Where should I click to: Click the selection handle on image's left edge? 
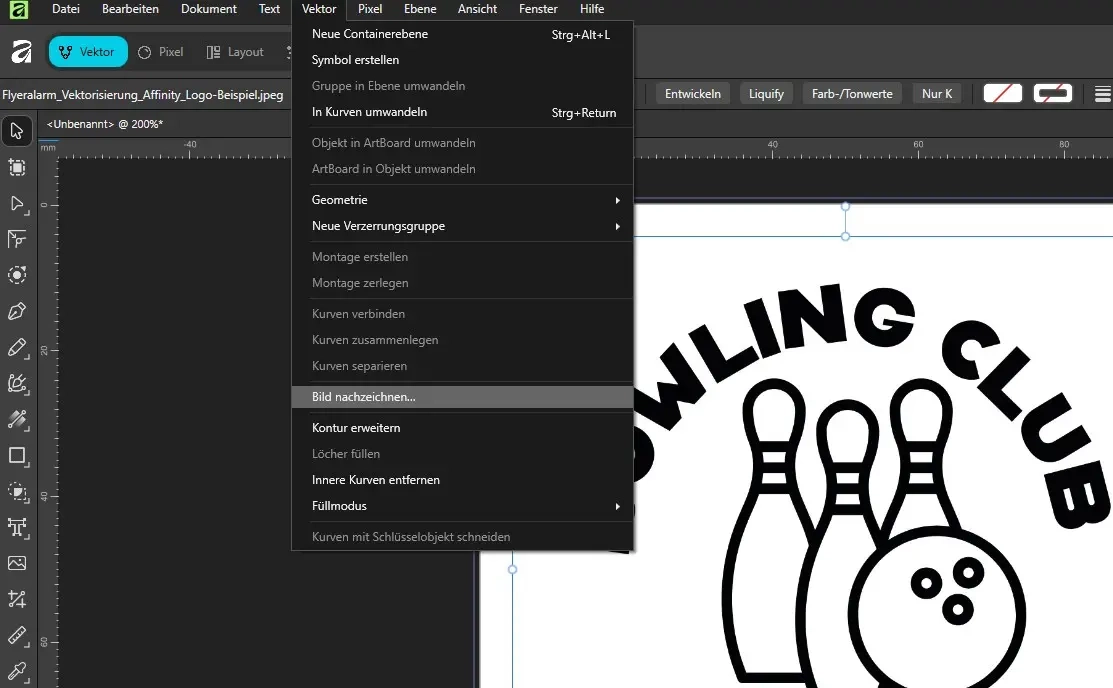click(x=512, y=569)
